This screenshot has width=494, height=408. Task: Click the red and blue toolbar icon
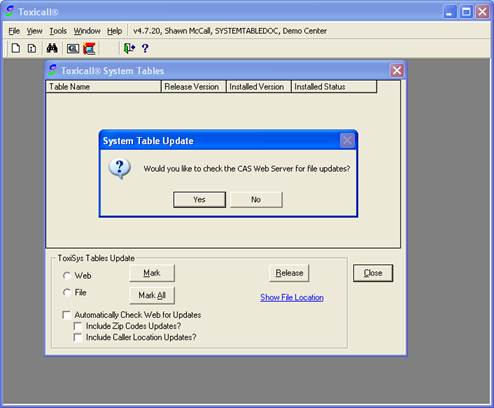89,49
